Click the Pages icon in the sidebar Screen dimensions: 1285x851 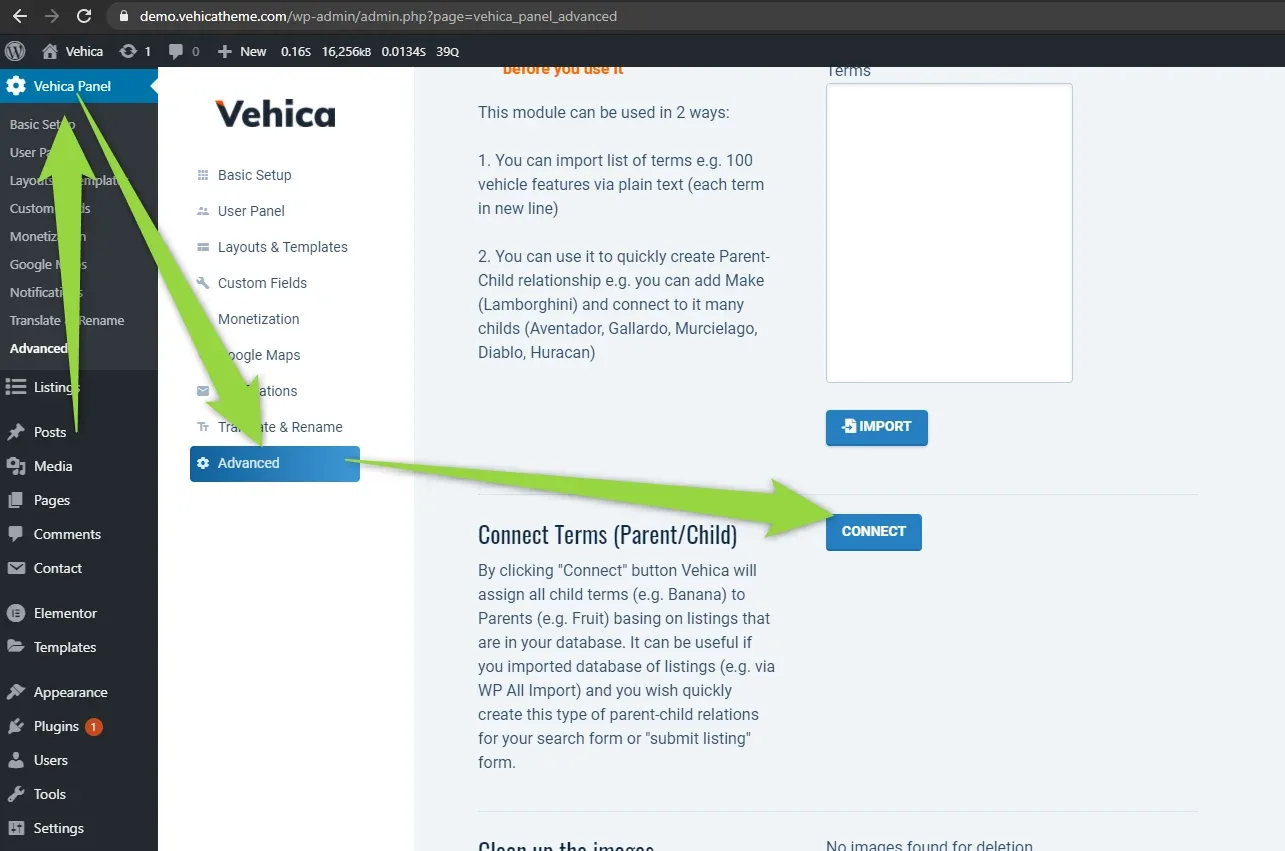16,500
